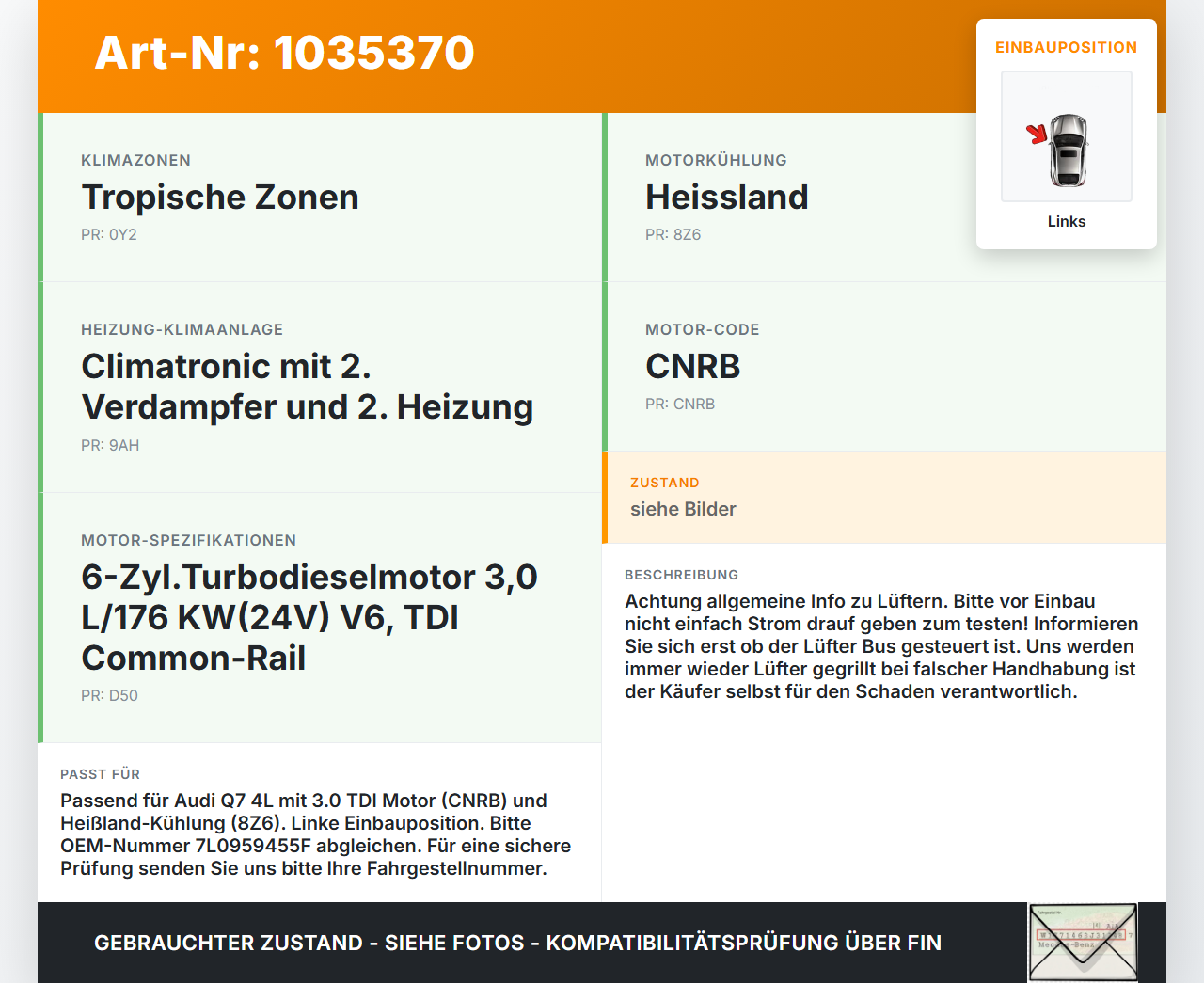The width and height of the screenshot is (1204, 984).
Task: Select the CNRB motor code value
Action: click(693, 367)
